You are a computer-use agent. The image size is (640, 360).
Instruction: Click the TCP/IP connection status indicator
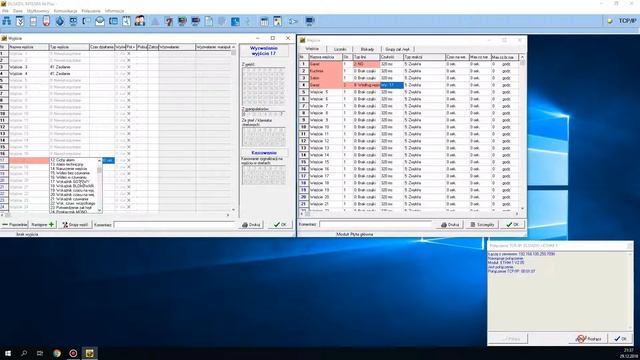(x=622, y=21)
